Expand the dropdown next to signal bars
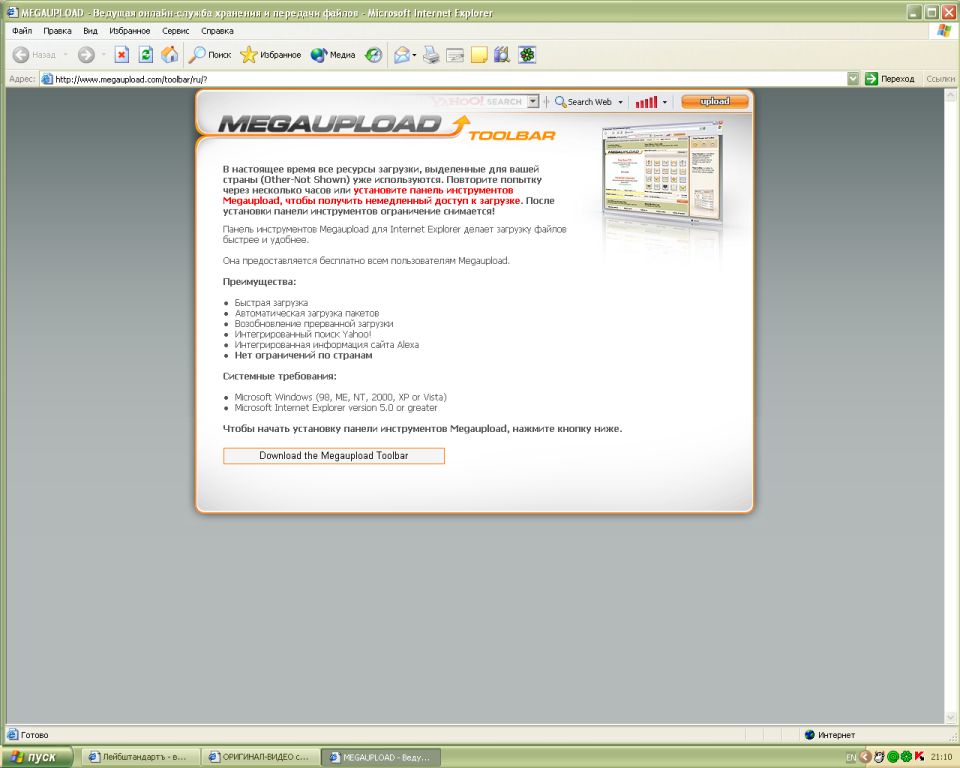This screenshot has width=960, height=768. (x=665, y=102)
